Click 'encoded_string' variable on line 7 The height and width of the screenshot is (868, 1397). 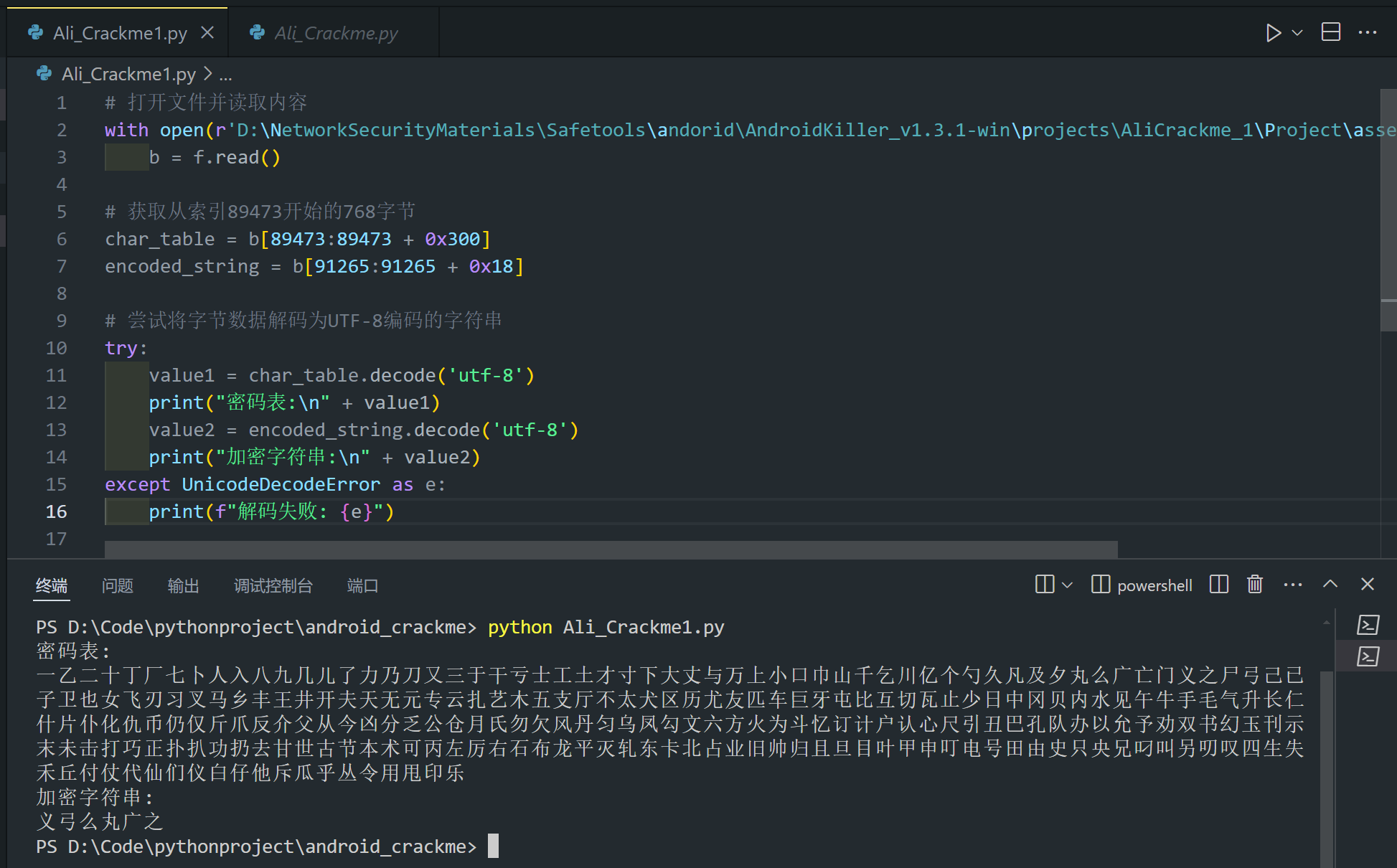pos(182,266)
